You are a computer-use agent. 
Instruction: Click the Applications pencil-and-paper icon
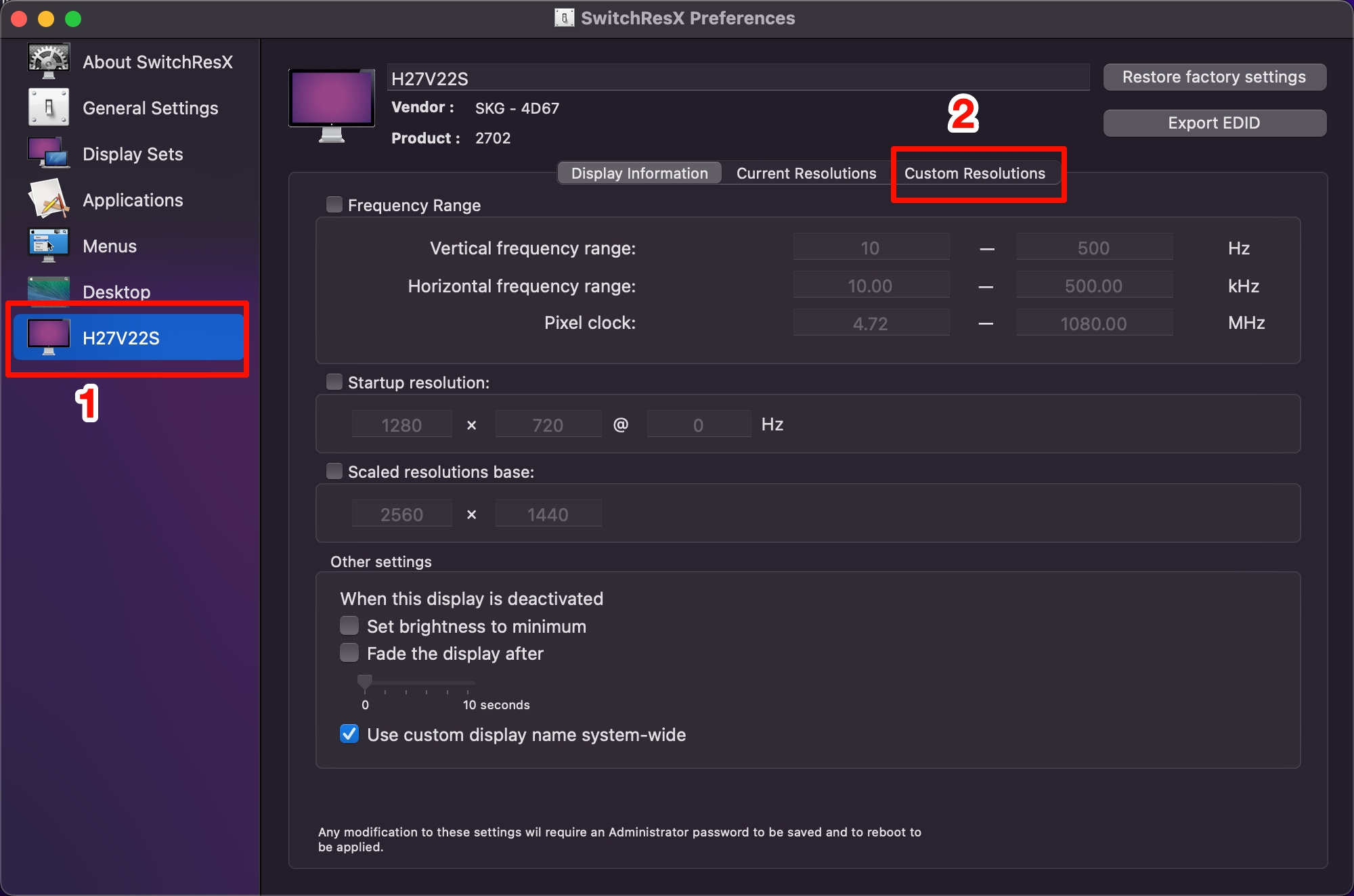click(x=48, y=199)
